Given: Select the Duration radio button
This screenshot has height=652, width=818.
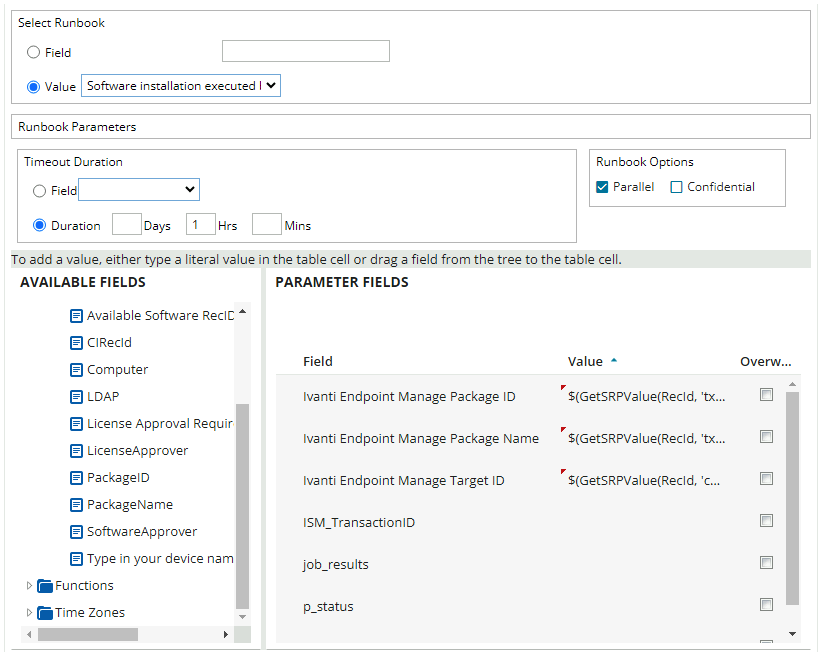Looking at the screenshot, I should [x=40, y=225].
